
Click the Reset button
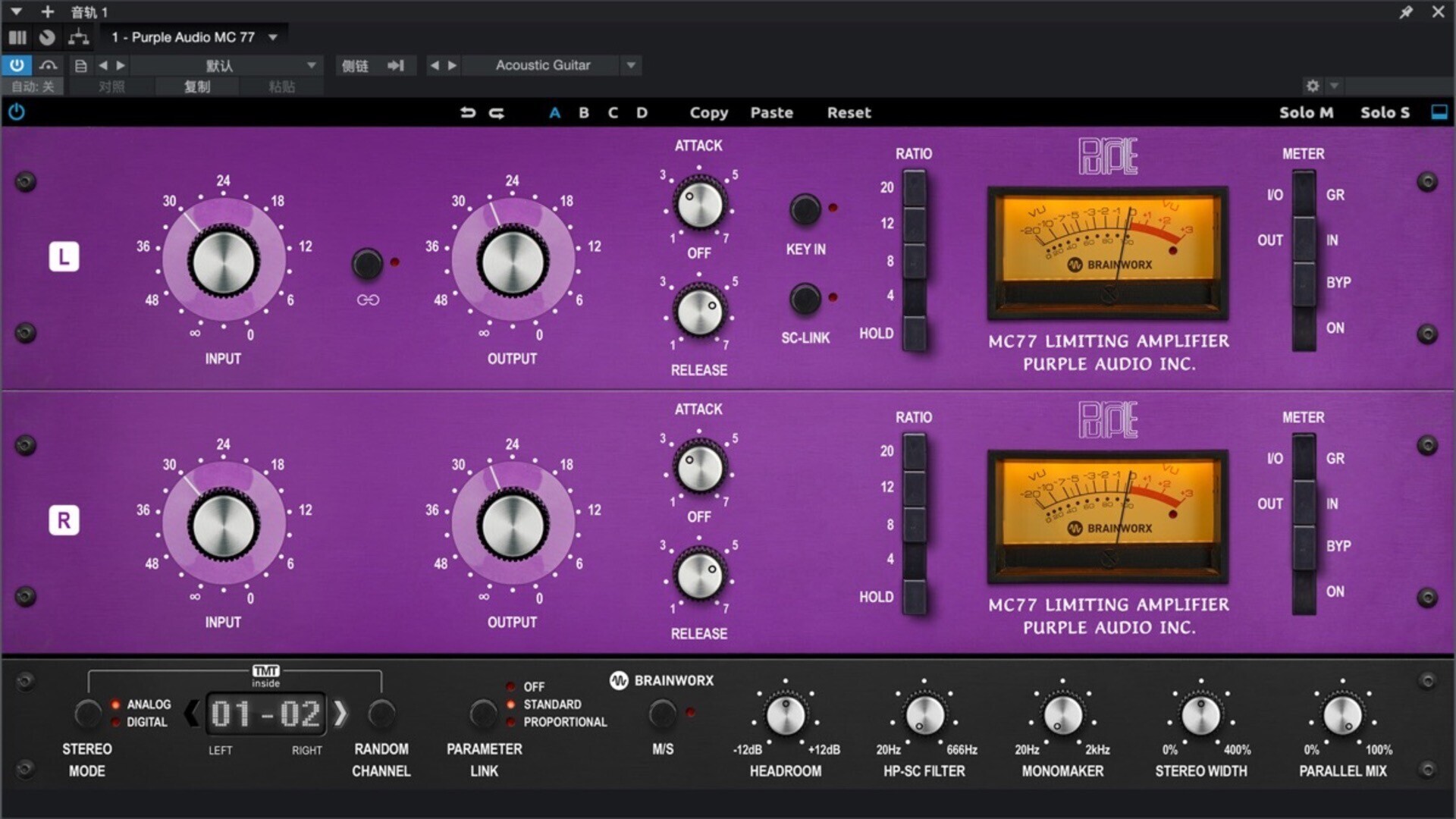click(849, 112)
